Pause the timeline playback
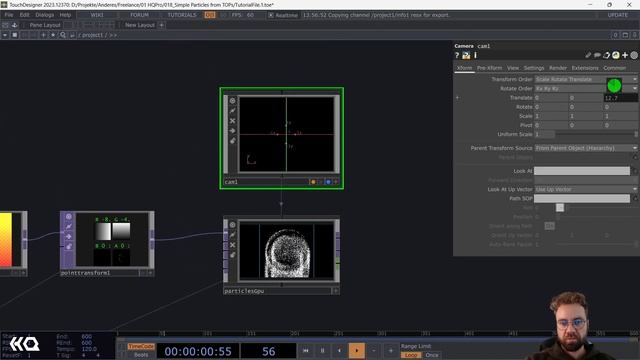 [322, 351]
